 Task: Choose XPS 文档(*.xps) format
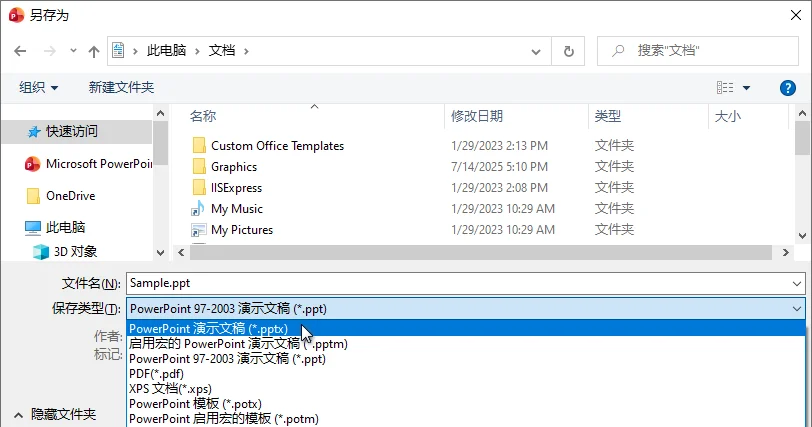click(466, 389)
